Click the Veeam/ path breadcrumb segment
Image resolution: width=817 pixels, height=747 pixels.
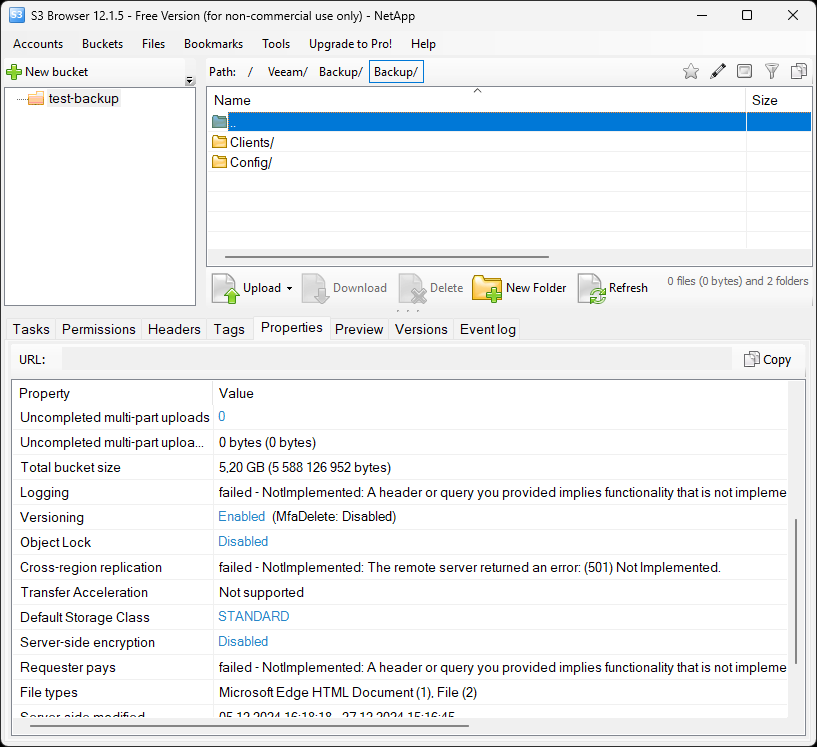click(x=286, y=72)
